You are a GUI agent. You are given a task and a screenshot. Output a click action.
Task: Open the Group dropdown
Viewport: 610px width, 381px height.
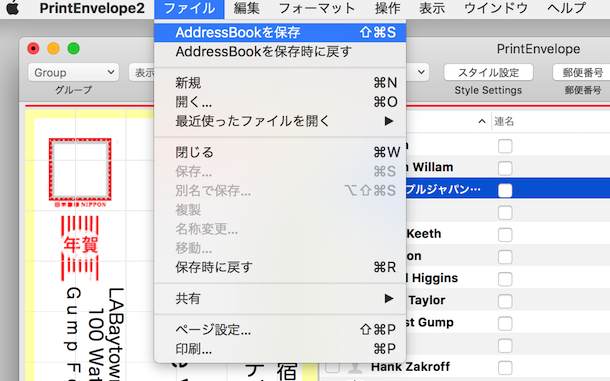click(73, 72)
